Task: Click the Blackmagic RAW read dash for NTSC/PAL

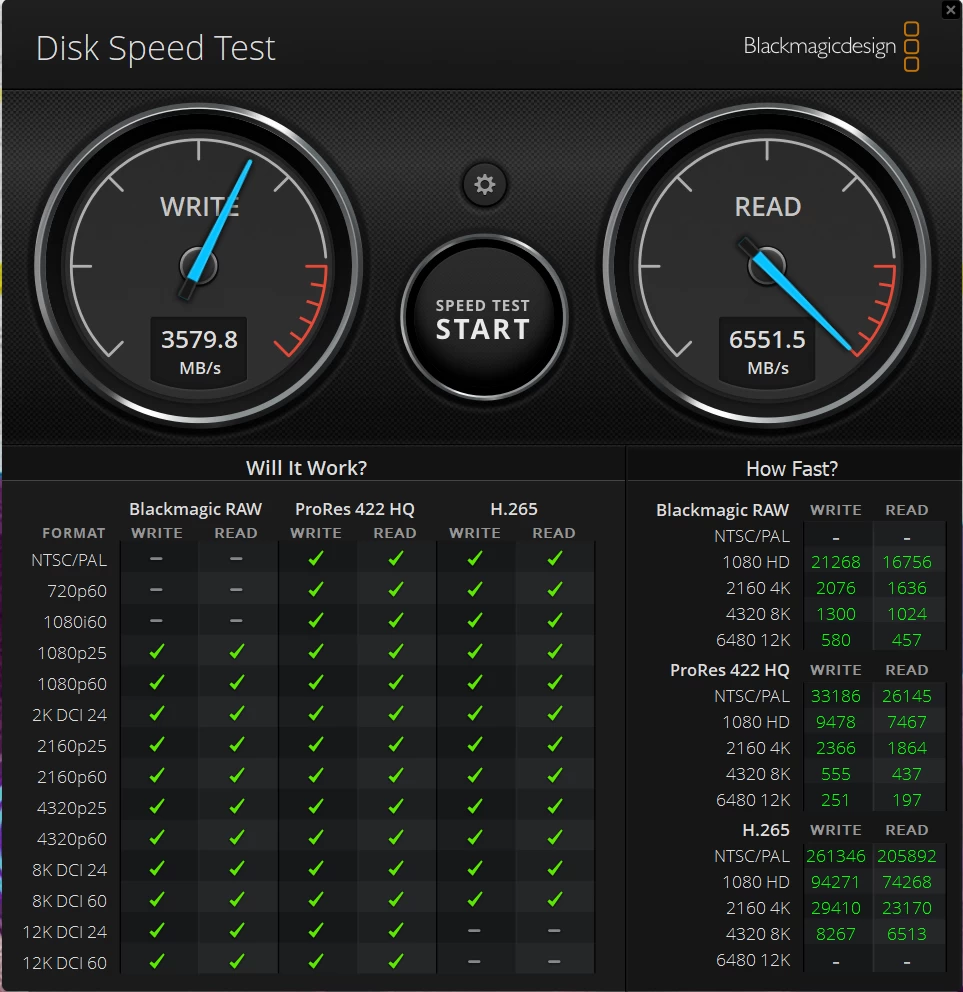Action: (236, 559)
